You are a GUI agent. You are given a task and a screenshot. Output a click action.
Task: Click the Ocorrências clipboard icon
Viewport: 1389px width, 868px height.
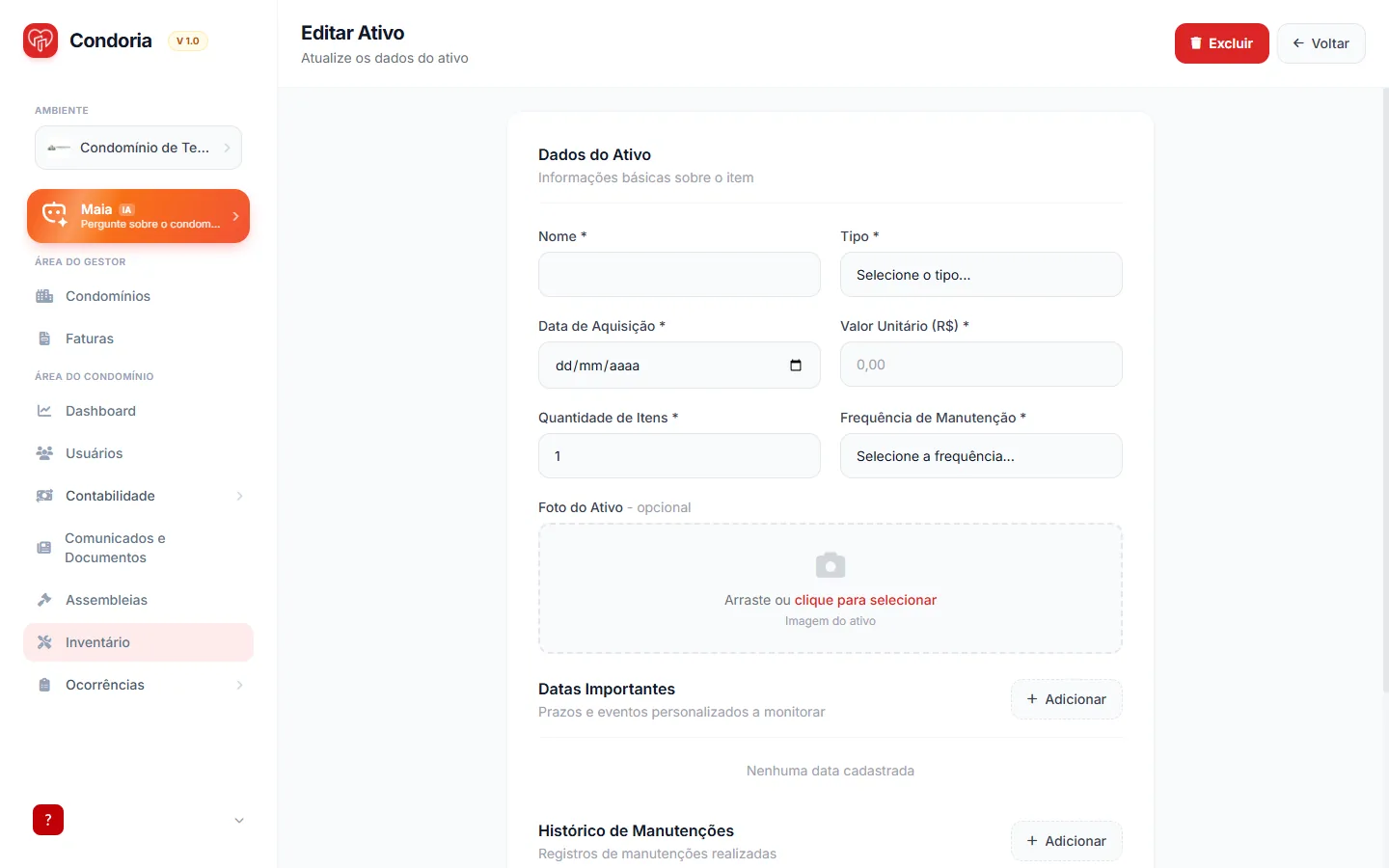(44, 685)
